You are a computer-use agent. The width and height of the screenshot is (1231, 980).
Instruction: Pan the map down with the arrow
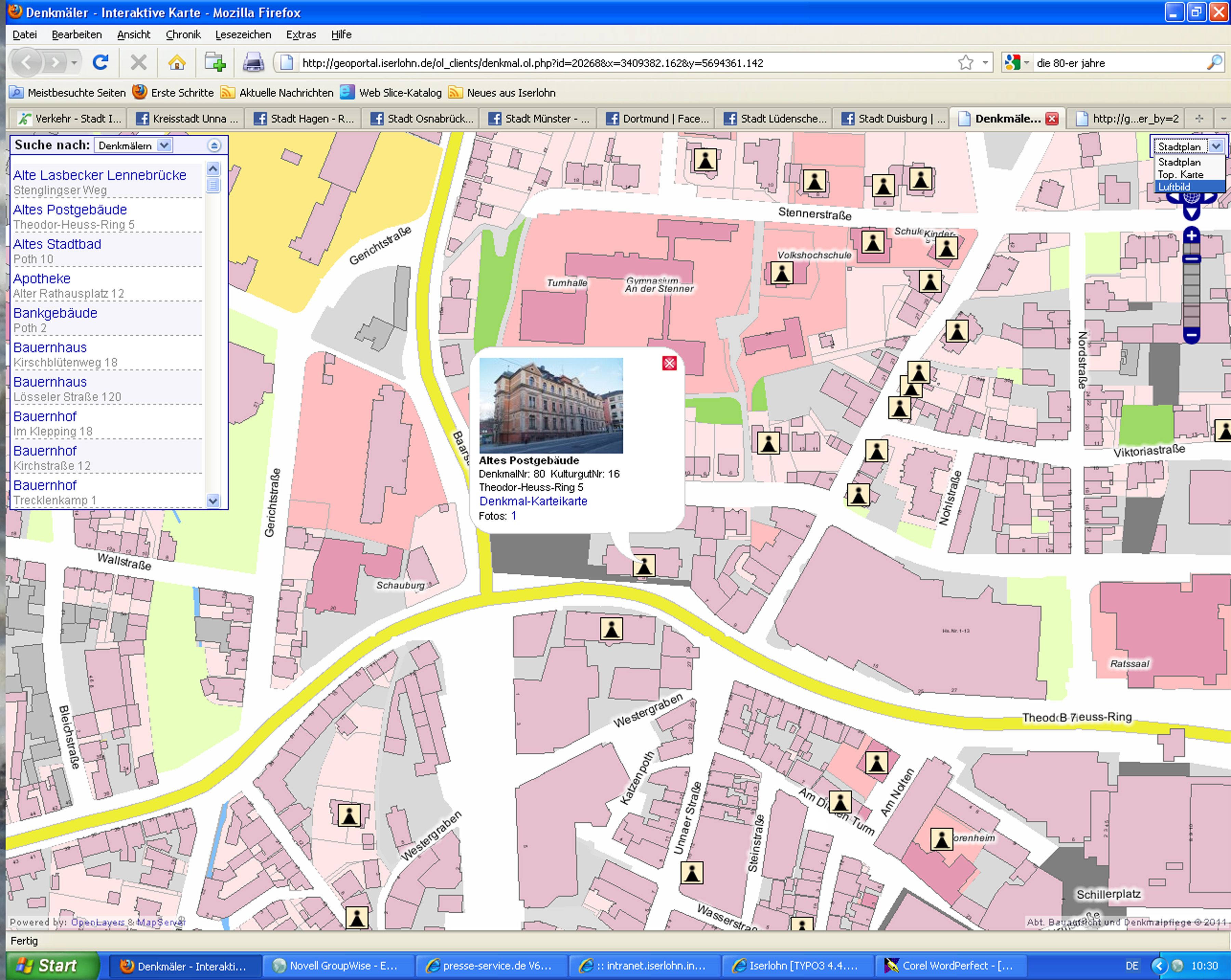(x=1191, y=213)
